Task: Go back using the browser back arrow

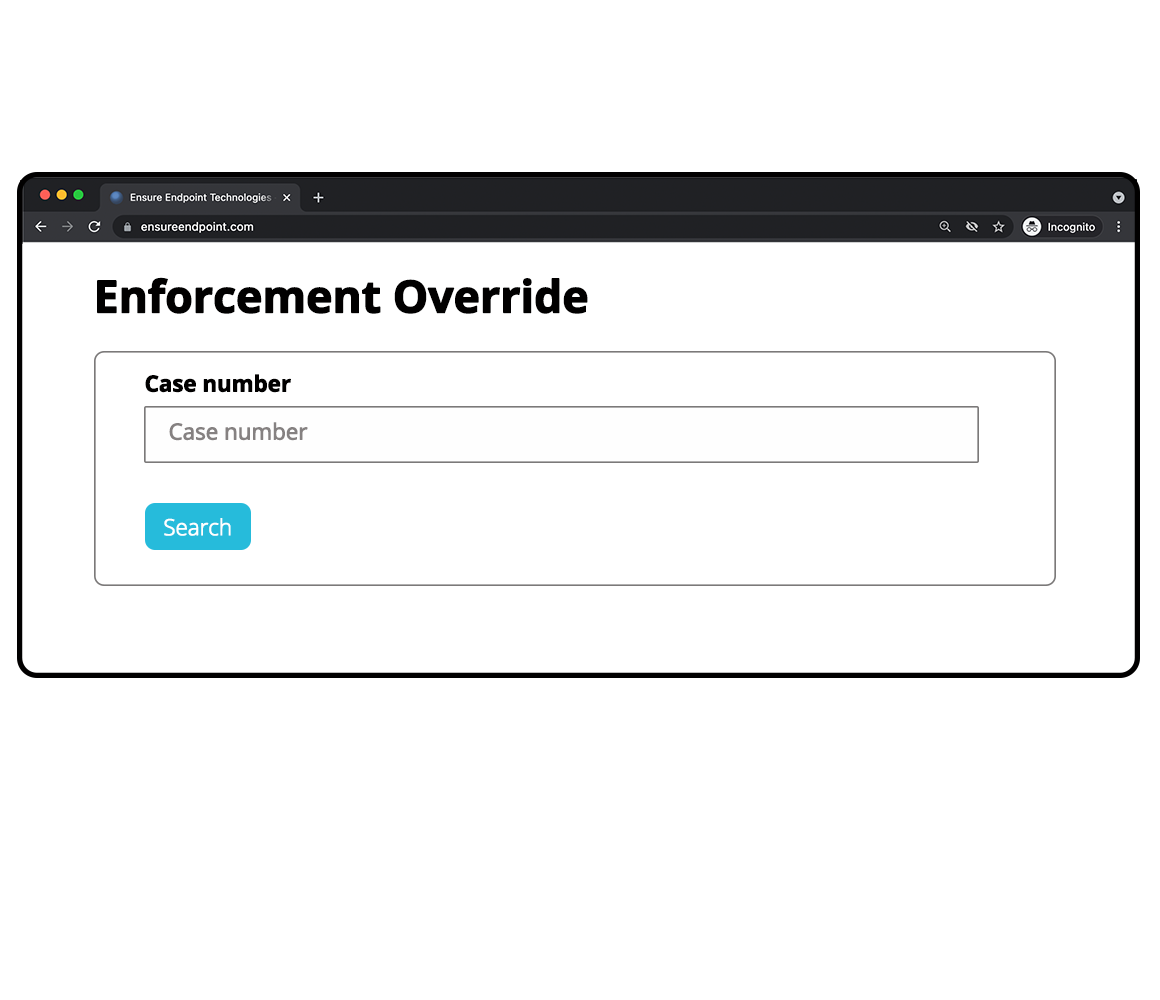Action: (x=41, y=226)
